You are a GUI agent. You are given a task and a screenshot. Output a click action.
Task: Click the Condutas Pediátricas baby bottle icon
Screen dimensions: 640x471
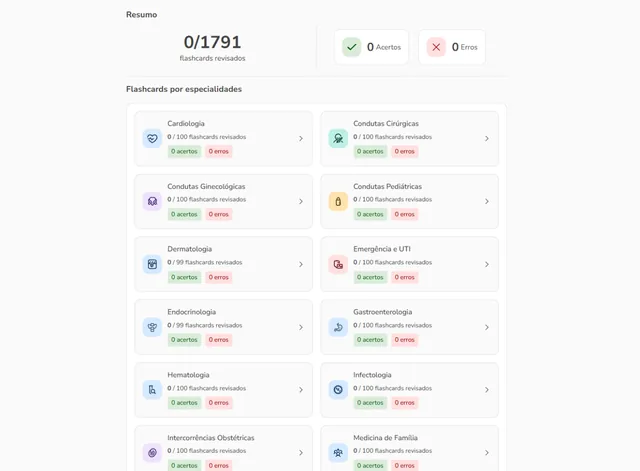[338, 201]
